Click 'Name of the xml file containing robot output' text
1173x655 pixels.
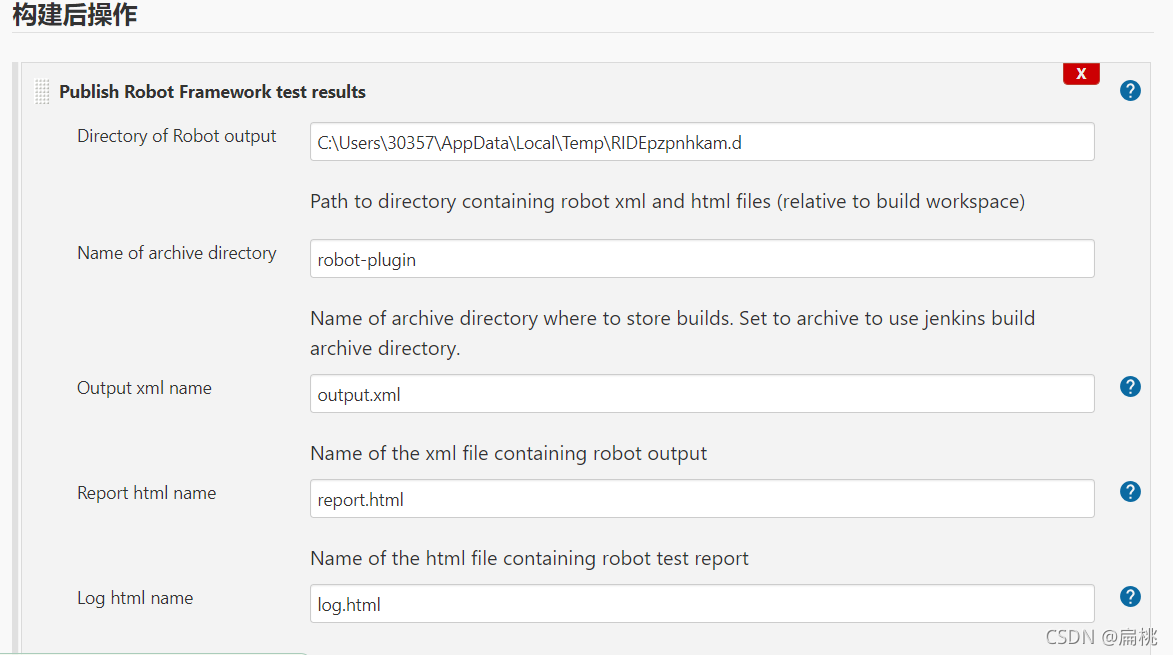pos(509,454)
